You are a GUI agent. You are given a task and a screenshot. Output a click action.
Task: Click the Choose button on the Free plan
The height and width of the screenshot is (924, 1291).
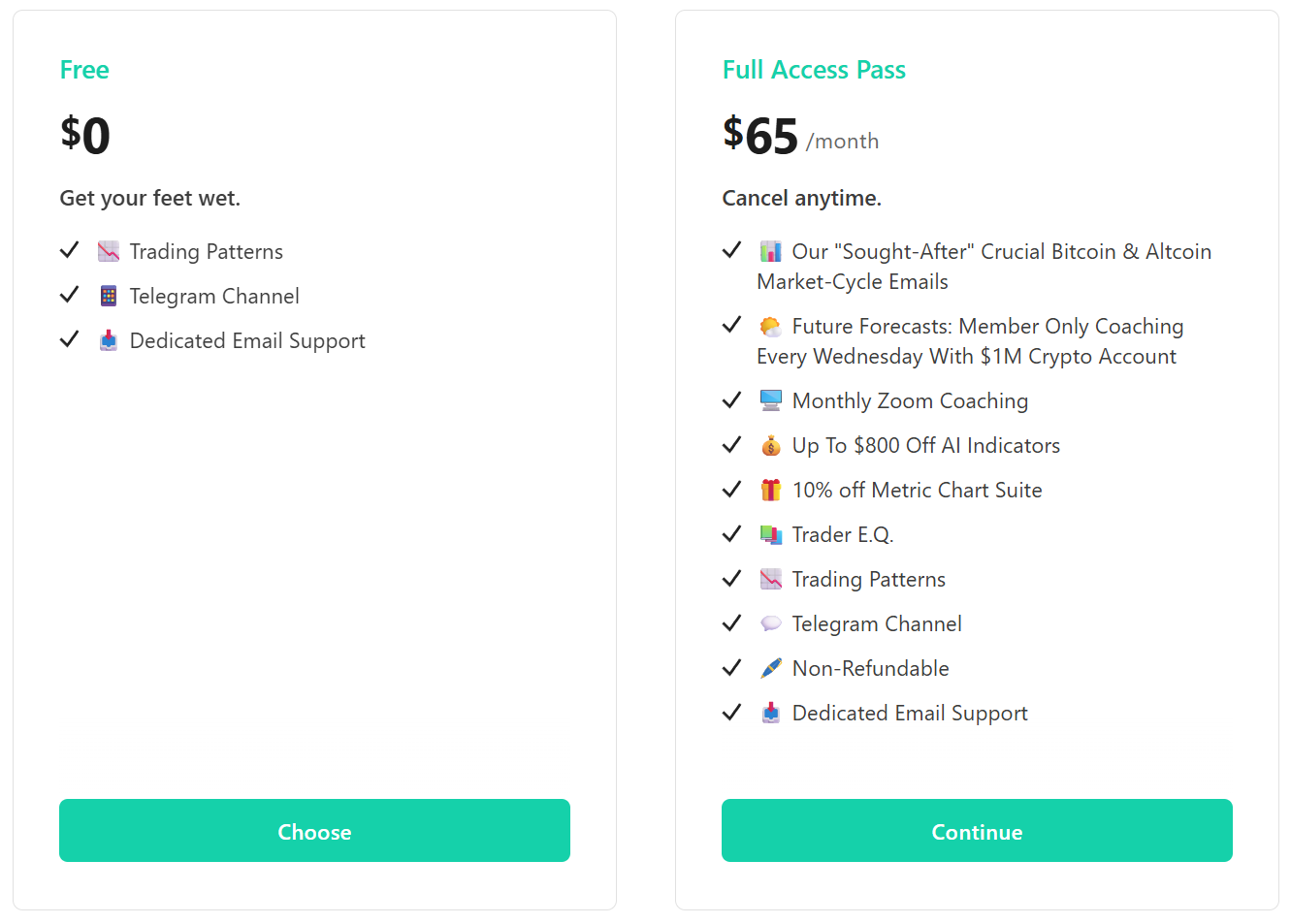coord(314,831)
